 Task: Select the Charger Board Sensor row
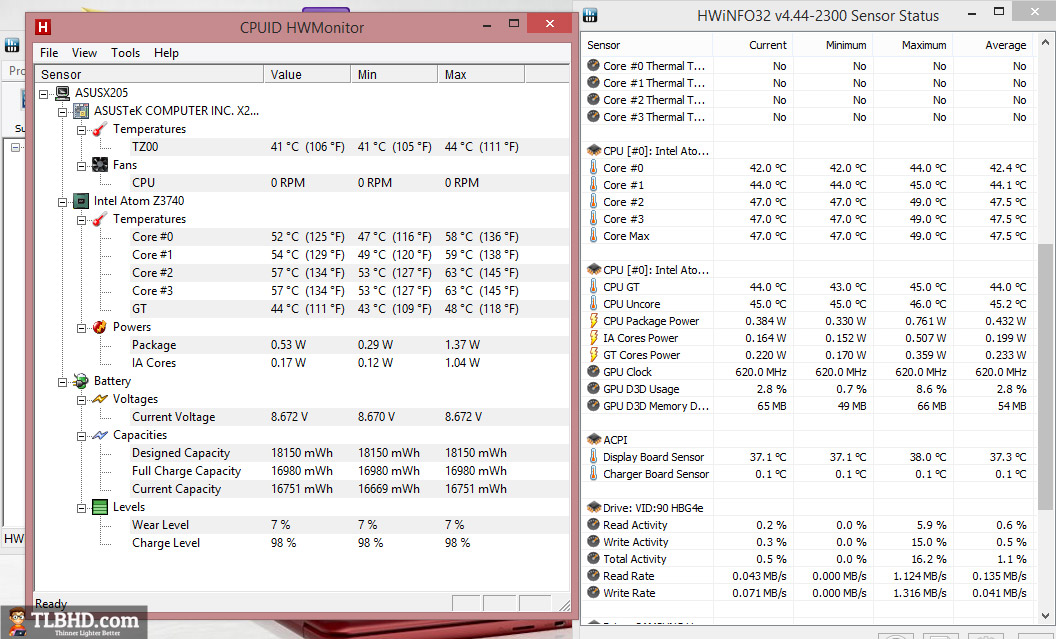808,473
